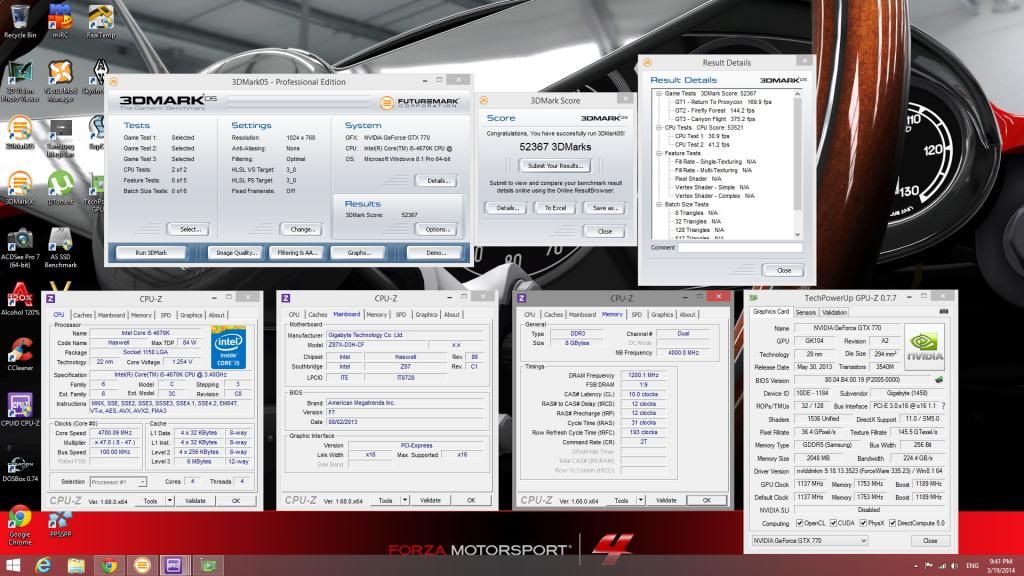This screenshot has width=1024, height=576.
Task: Open Alcohol 120% desktop shortcut
Action: click(x=20, y=299)
